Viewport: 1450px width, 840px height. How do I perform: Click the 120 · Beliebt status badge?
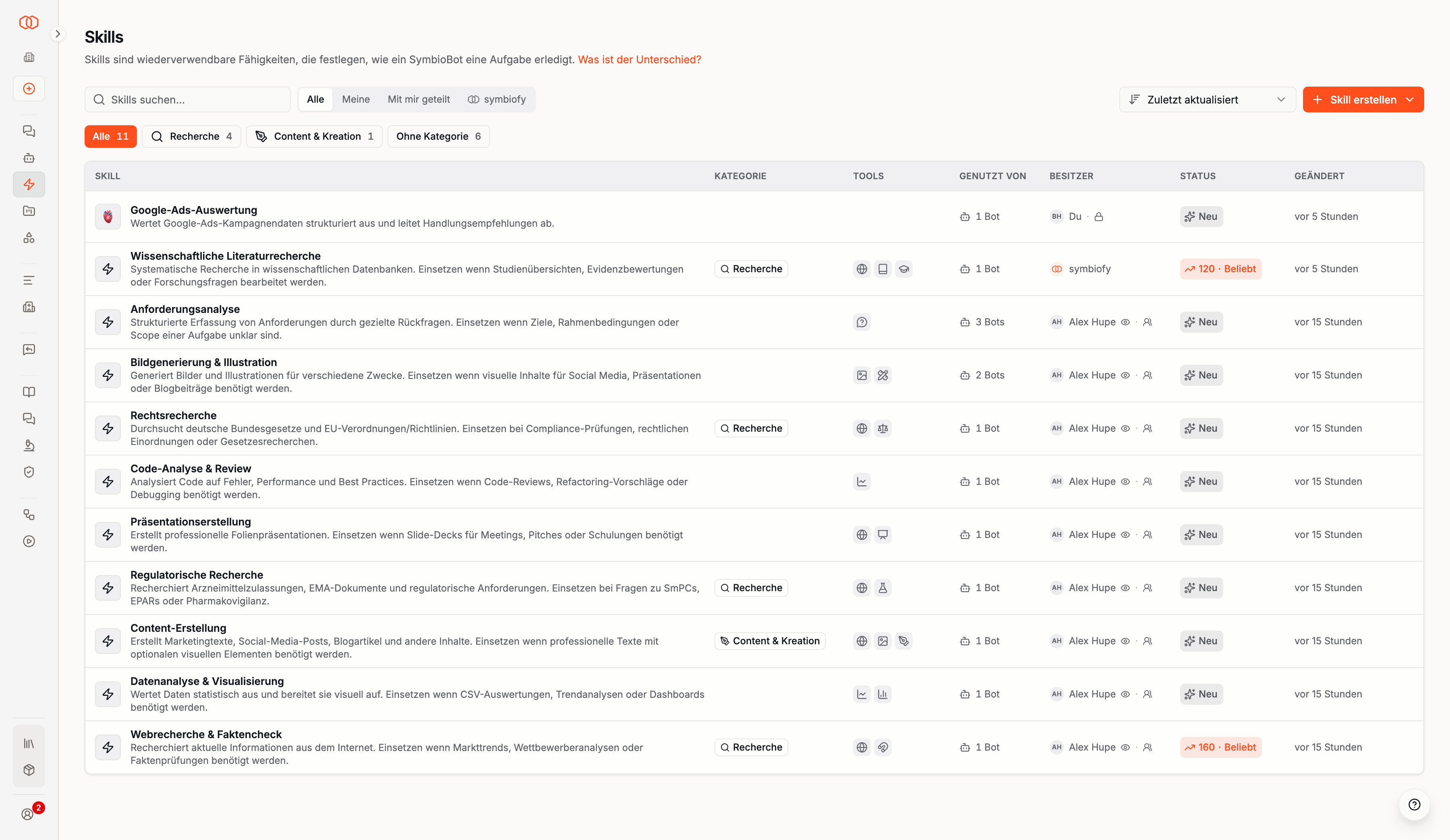(1220, 269)
